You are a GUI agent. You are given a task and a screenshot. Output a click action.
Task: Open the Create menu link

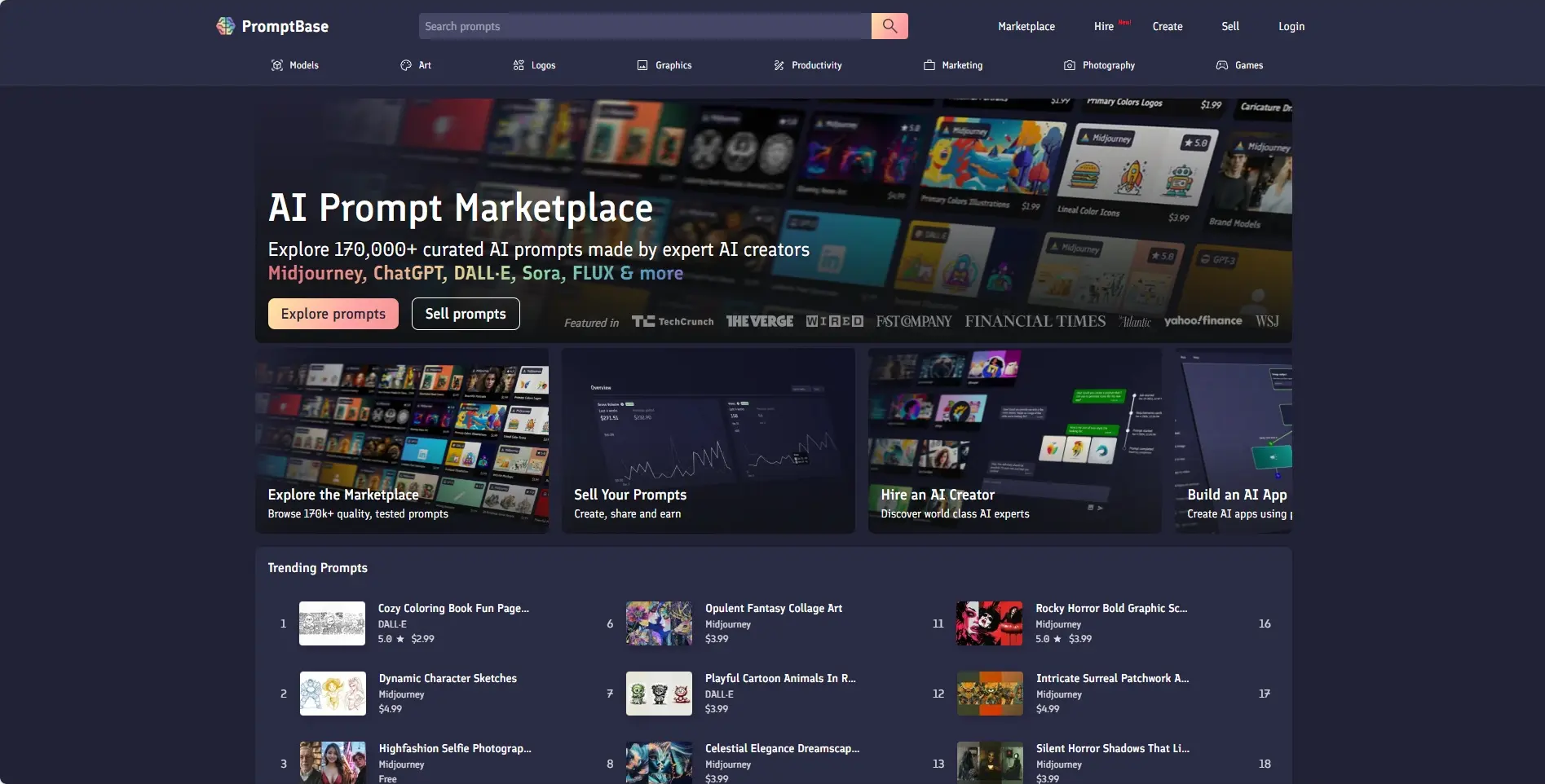pyautogui.click(x=1167, y=26)
